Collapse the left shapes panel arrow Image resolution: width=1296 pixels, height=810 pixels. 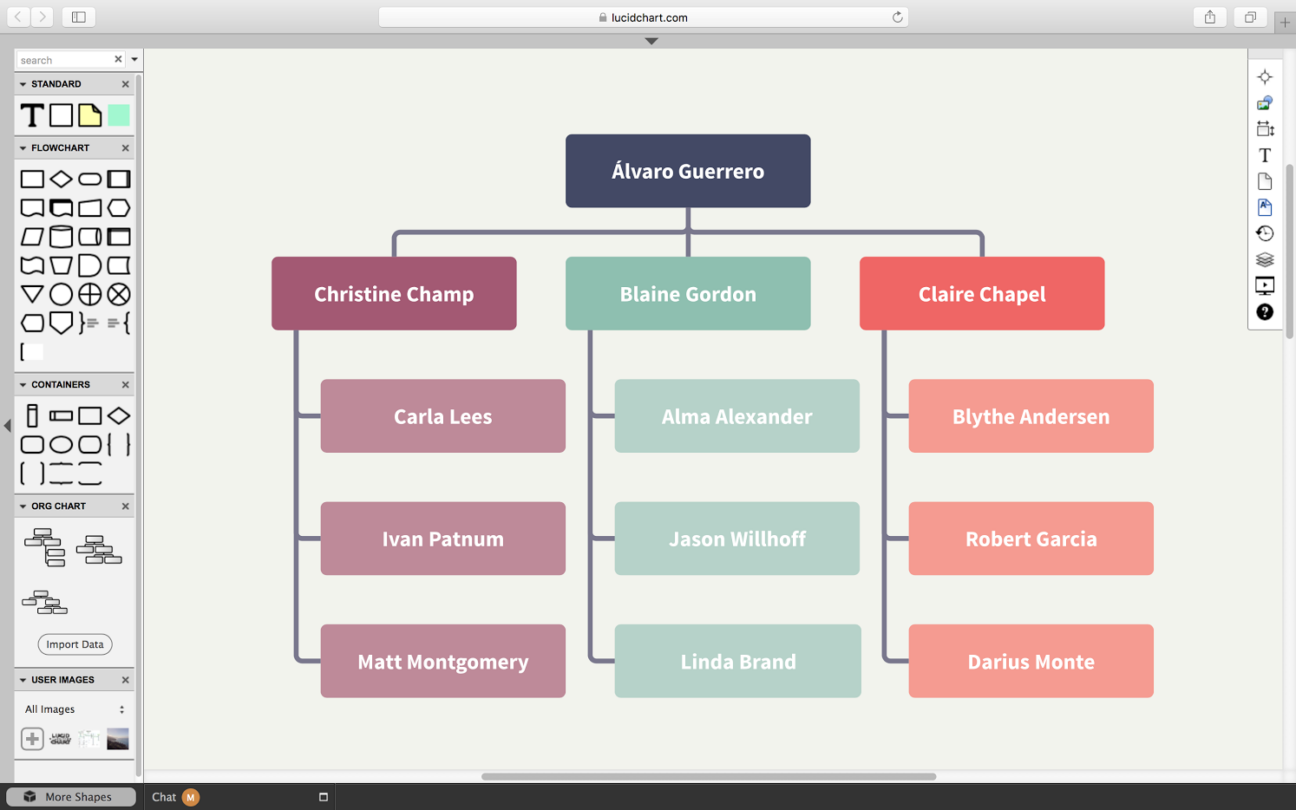pyautogui.click(x=7, y=426)
